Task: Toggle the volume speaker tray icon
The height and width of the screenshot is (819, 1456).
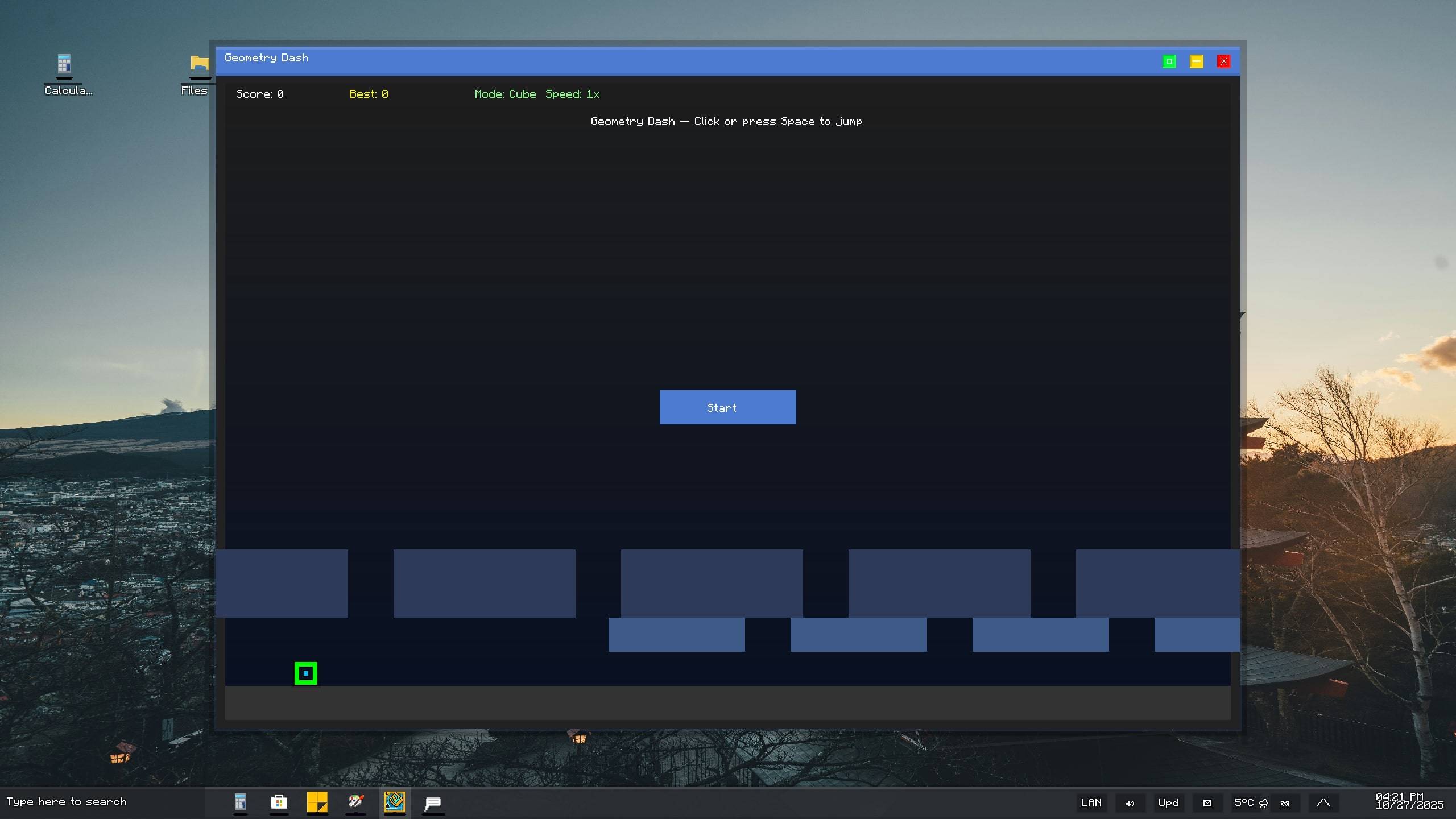Action: [1130, 803]
